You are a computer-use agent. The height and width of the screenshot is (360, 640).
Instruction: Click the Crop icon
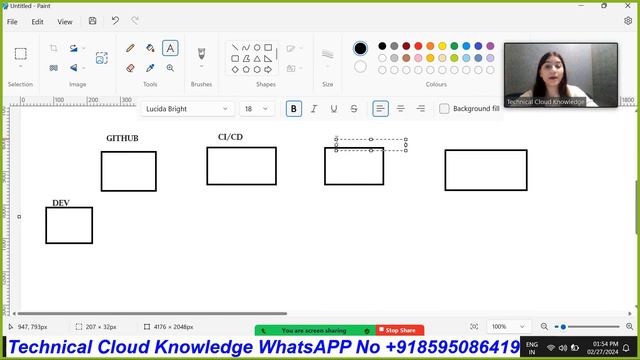53,48
